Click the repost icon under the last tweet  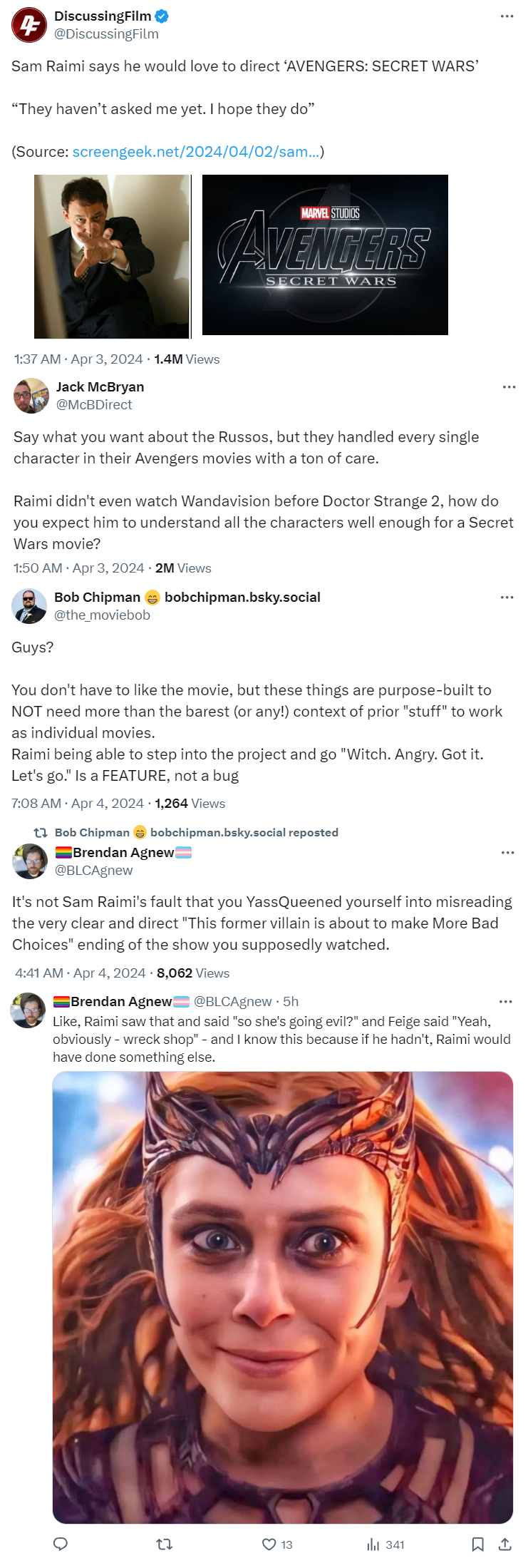click(x=164, y=1544)
